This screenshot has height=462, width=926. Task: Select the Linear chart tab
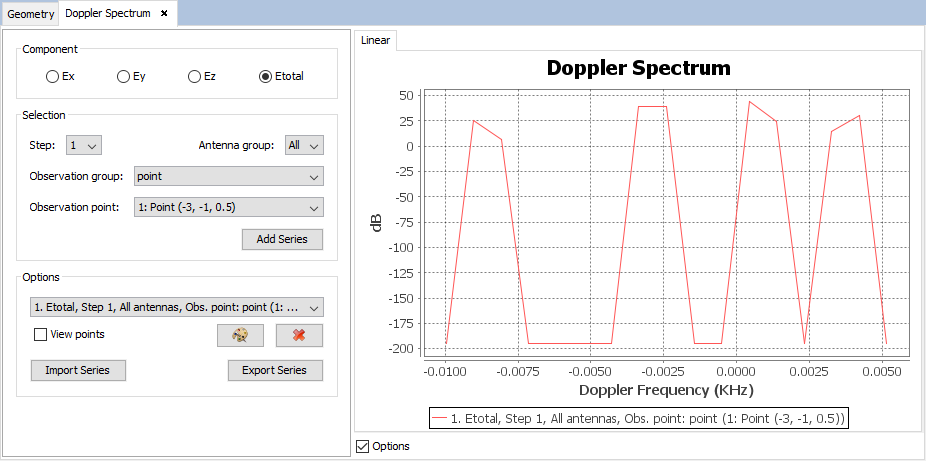(x=376, y=40)
